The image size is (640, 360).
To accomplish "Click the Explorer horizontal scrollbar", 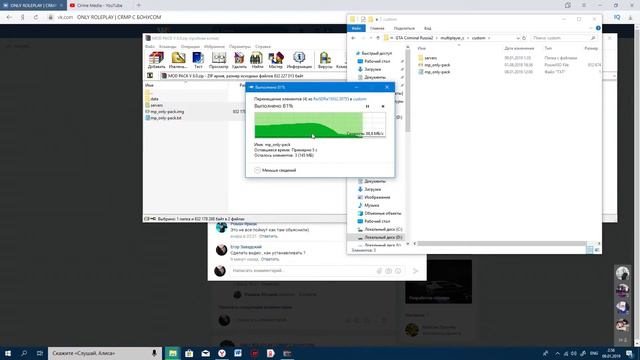I will [502, 244].
